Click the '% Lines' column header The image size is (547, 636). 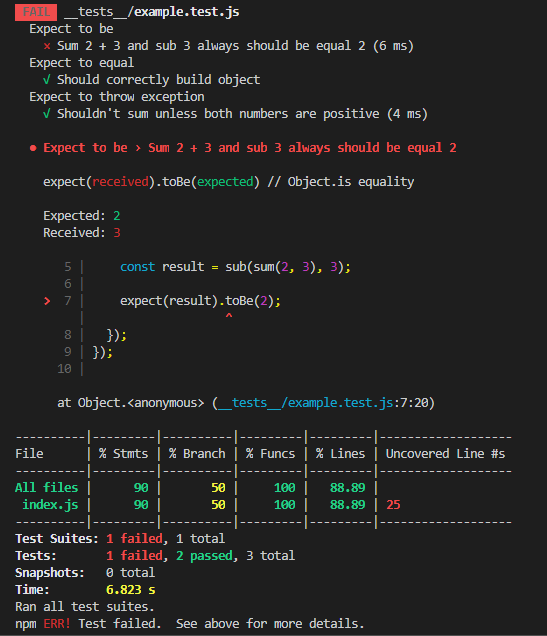341,453
